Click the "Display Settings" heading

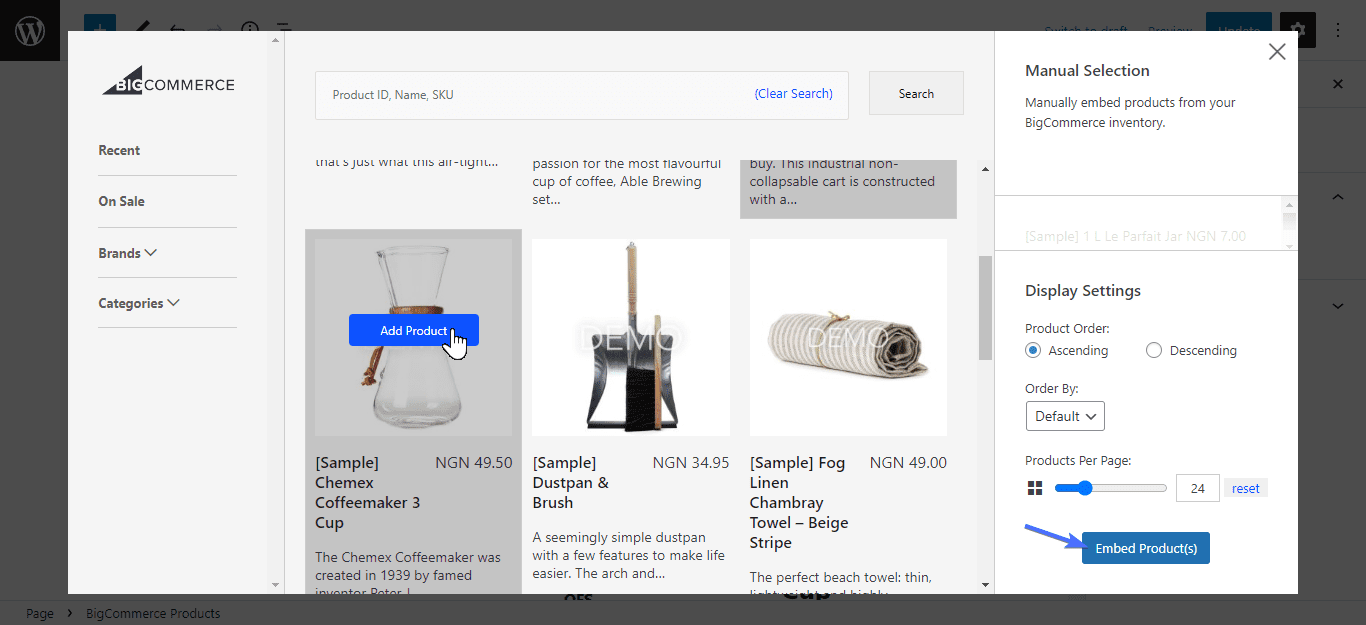[x=1083, y=291]
